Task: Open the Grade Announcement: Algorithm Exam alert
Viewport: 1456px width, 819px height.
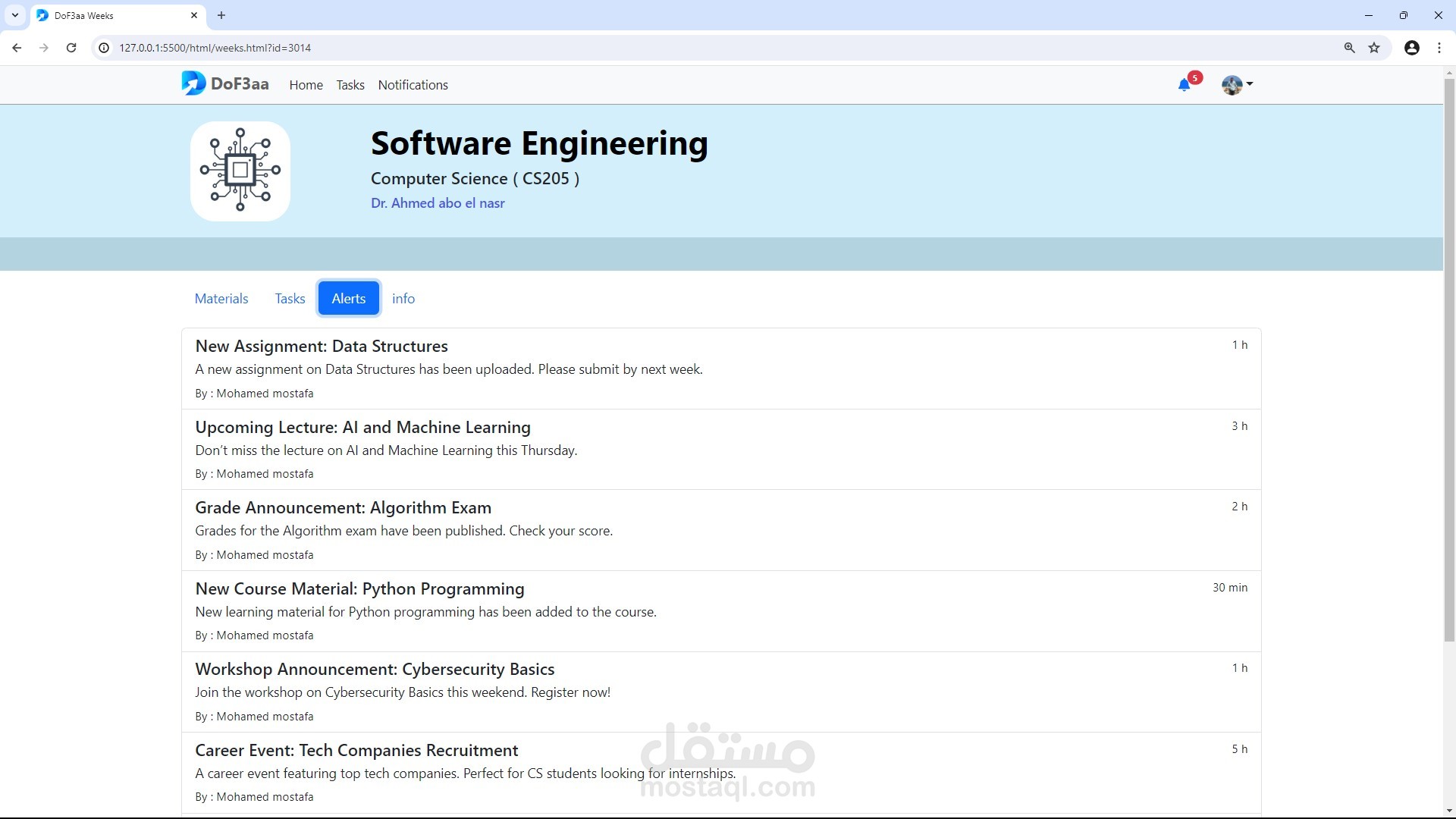Action: (344, 508)
